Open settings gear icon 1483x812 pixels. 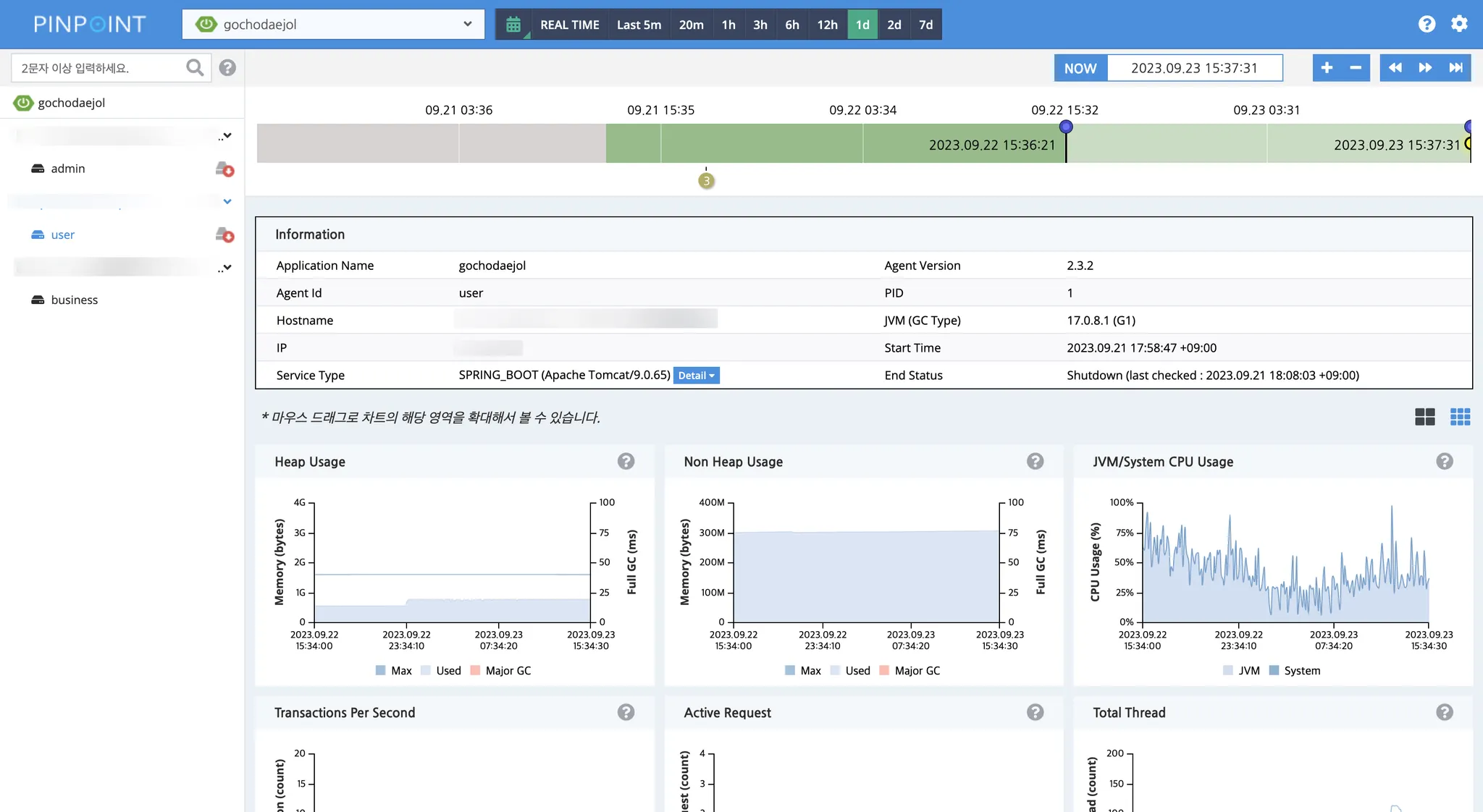tap(1459, 24)
